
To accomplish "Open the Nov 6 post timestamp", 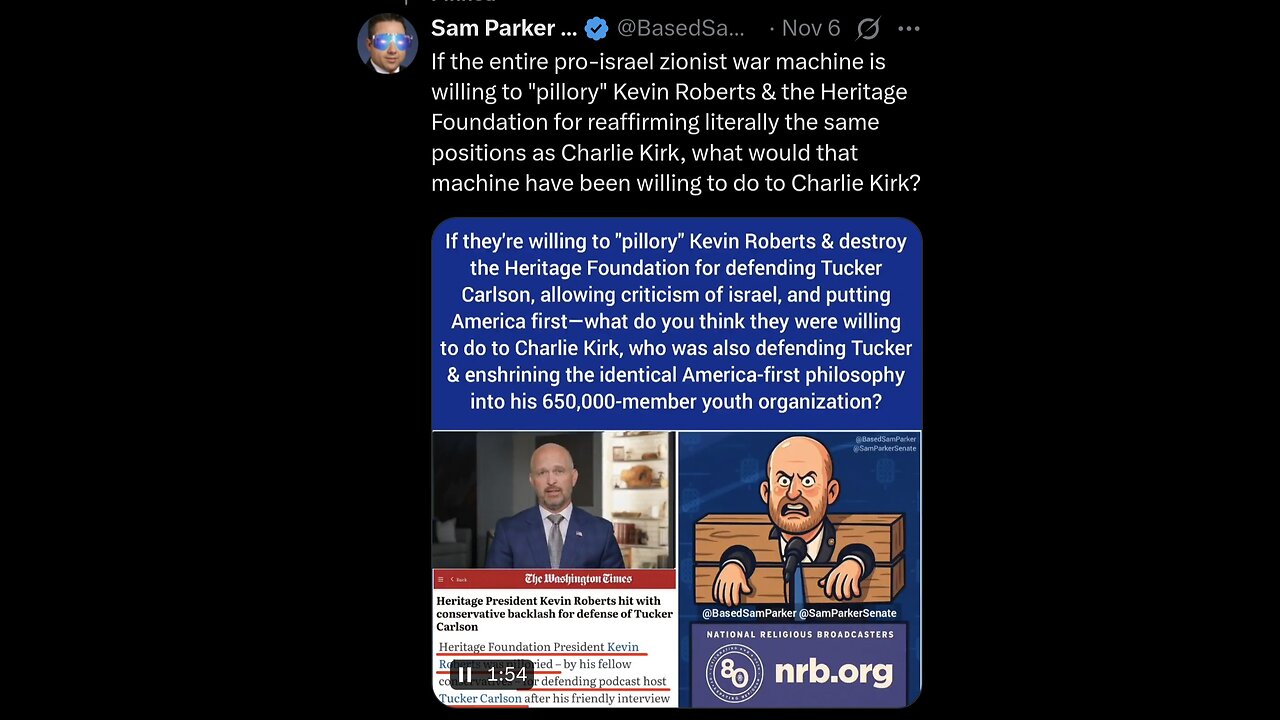I will click(x=811, y=28).
